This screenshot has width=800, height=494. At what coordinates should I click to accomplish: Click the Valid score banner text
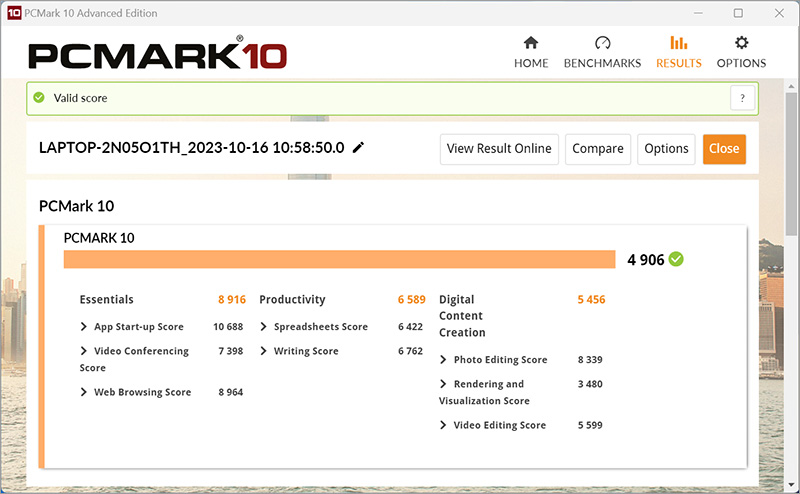point(81,98)
